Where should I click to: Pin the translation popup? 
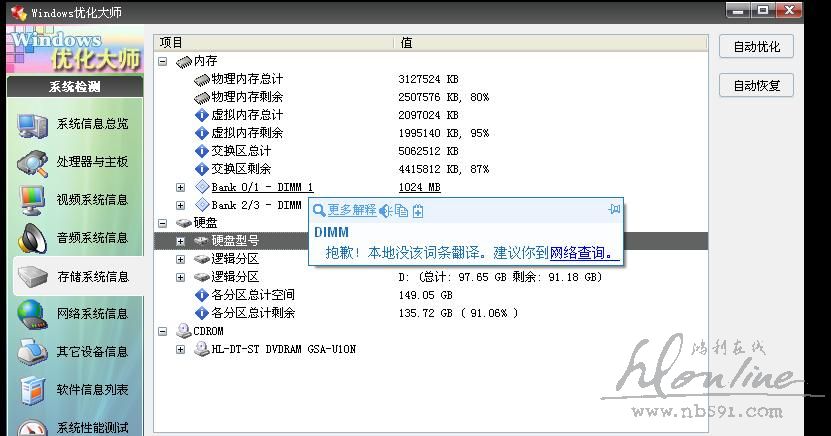point(614,209)
